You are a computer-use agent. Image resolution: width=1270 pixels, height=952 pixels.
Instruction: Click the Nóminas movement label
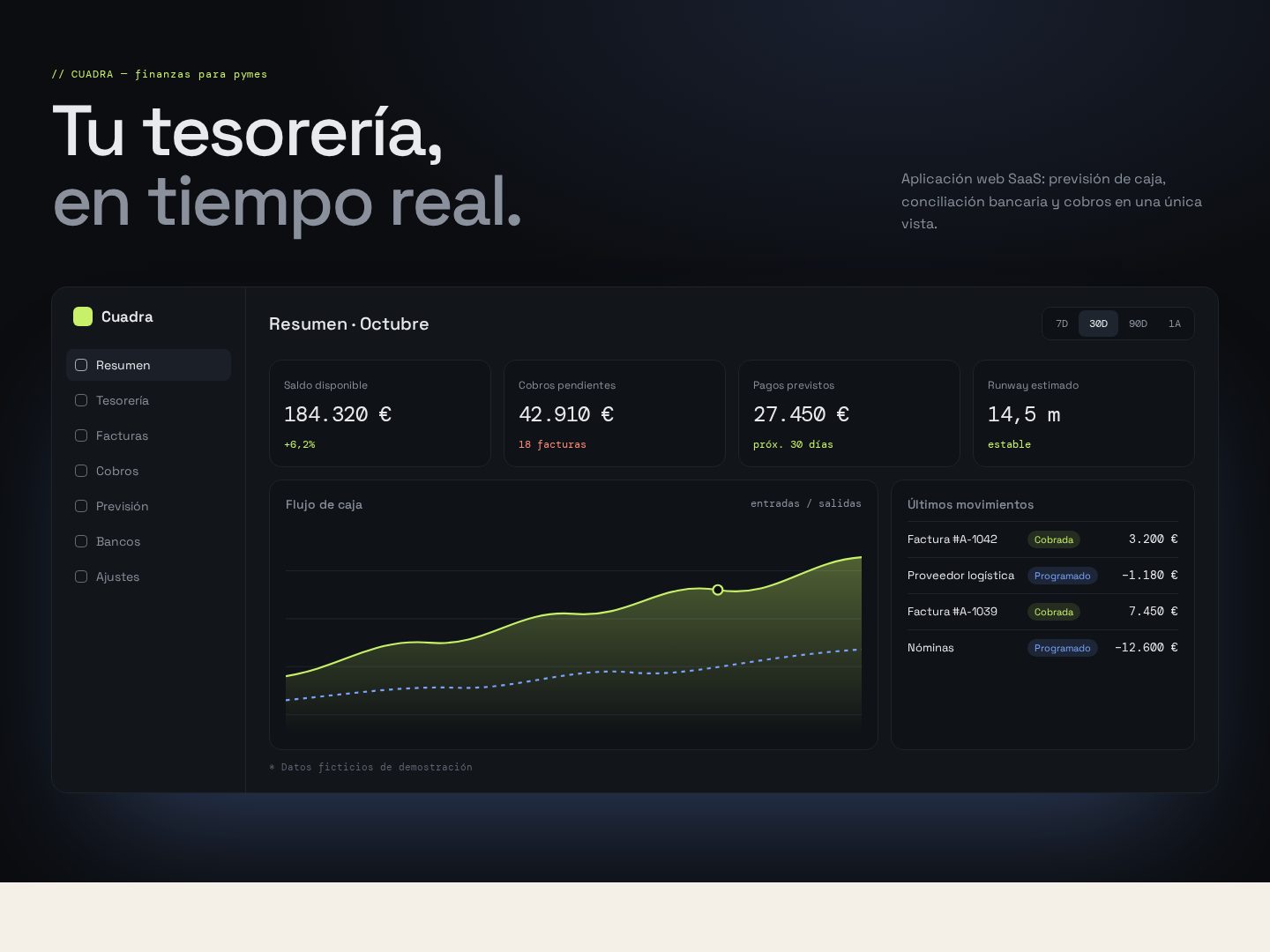930,647
